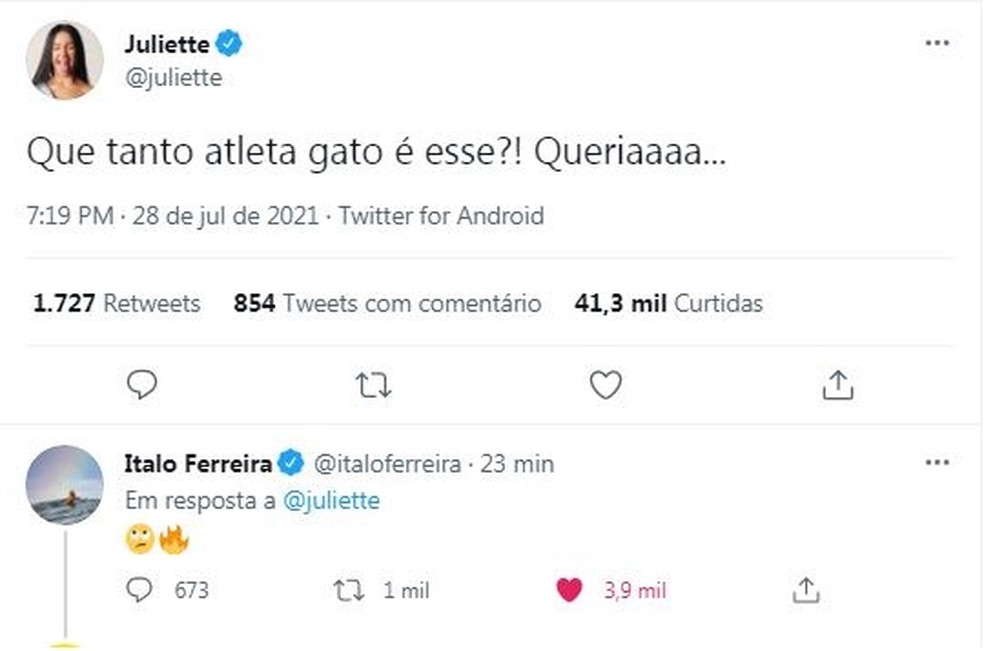Open the more options menu on Juliette's tweet
Image resolution: width=984 pixels, height=651 pixels.
pyautogui.click(x=938, y=43)
